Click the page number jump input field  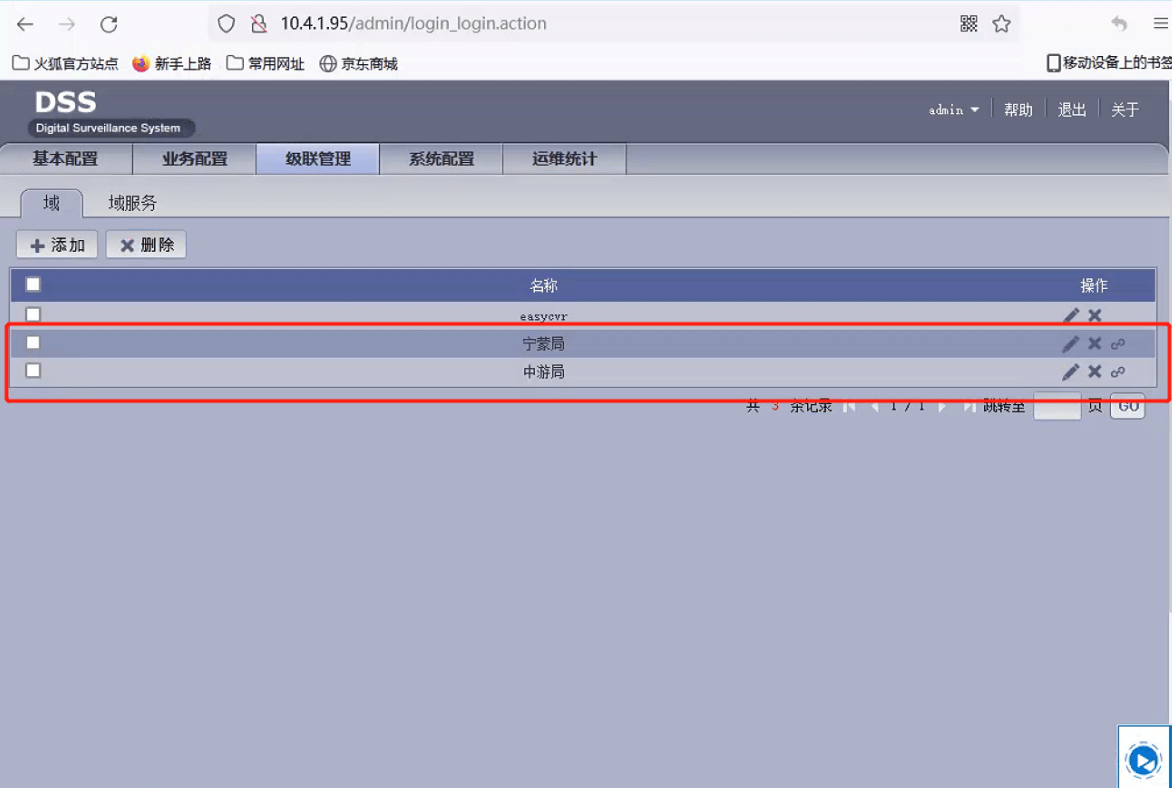point(1056,407)
